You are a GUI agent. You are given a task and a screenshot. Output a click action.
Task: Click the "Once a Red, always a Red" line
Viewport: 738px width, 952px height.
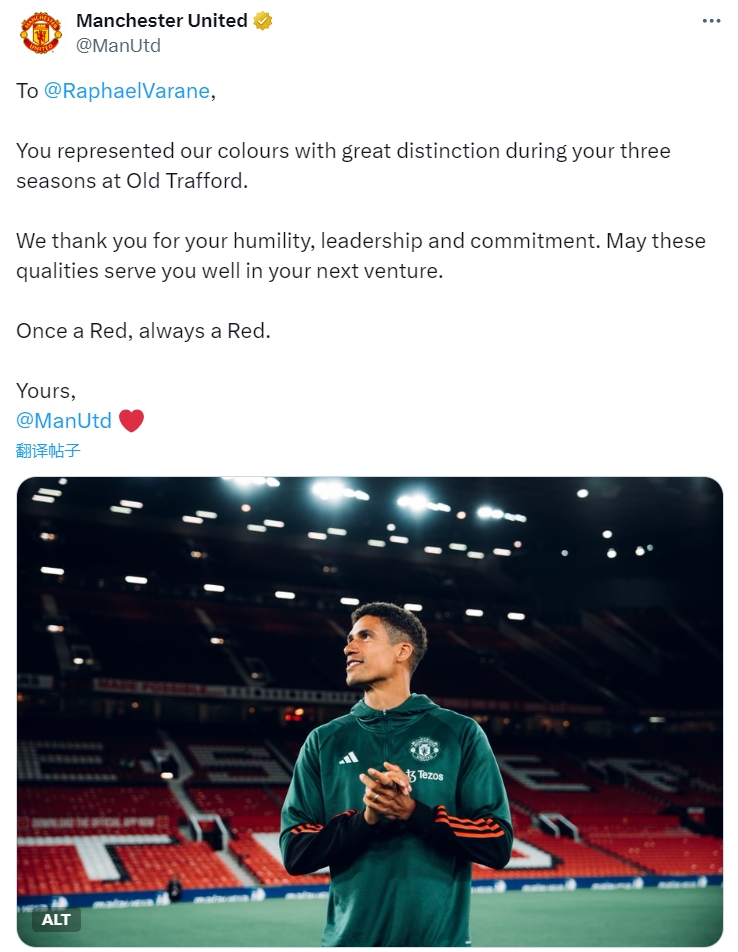(143, 331)
